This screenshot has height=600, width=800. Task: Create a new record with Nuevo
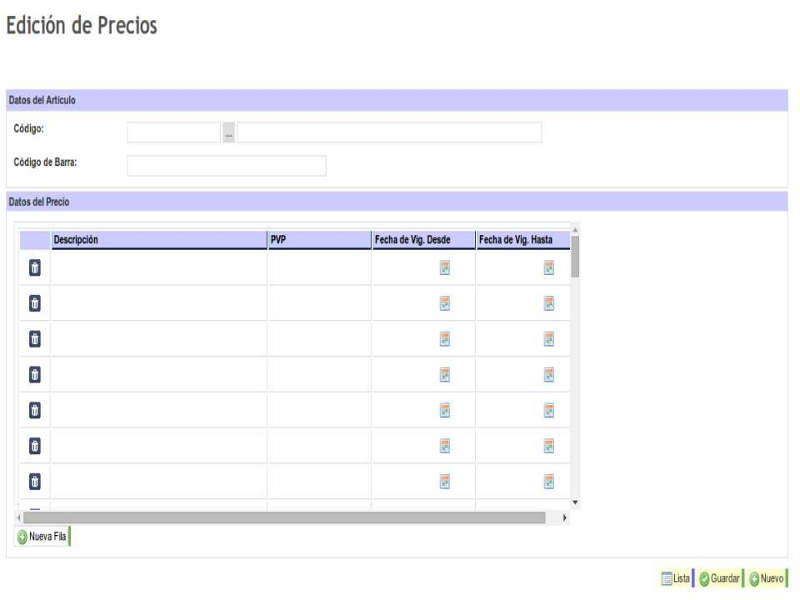(x=767, y=579)
